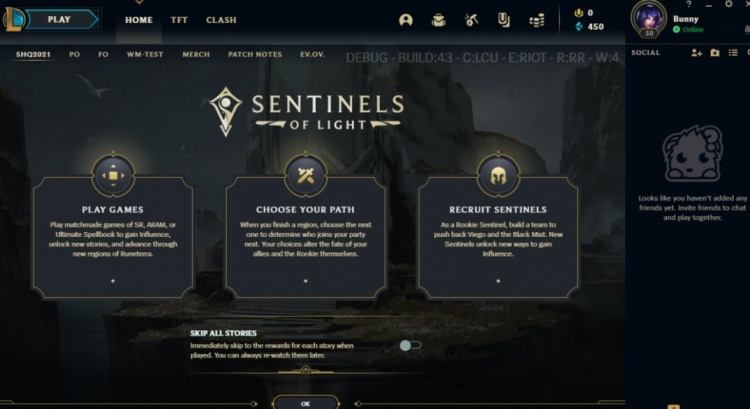The image size is (750, 409).
Task: Open the CLASH tab
Action: (x=221, y=20)
